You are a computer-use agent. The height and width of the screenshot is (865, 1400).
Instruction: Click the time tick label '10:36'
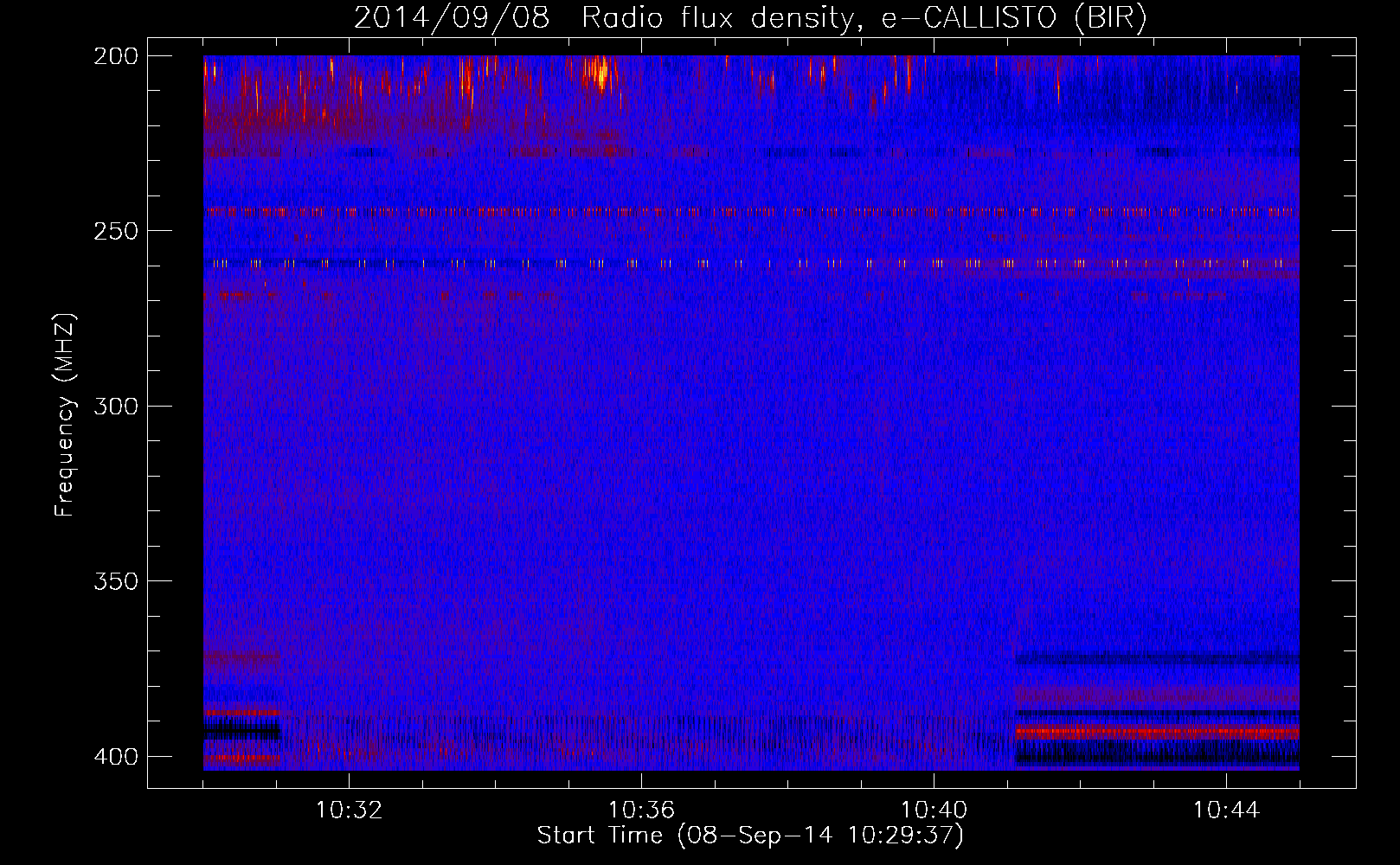tap(641, 811)
